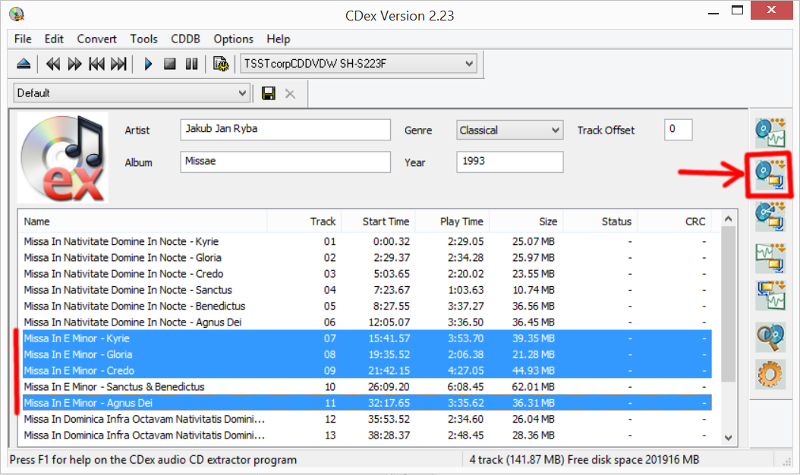This screenshot has width=800, height=475.
Task: Open the Convert menu
Action: pyautogui.click(x=97, y=39)
